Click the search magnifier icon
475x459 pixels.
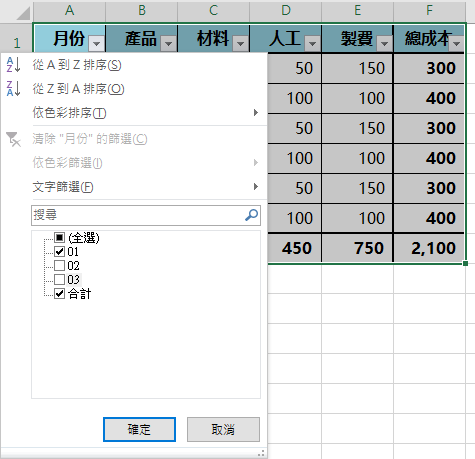tap(251, 215)
